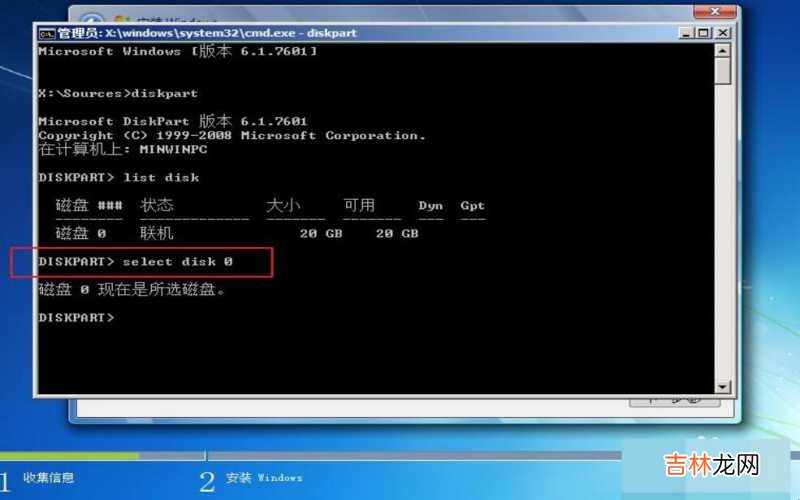
Task: Click the green setup progress bar
Action: click(69, 455)
